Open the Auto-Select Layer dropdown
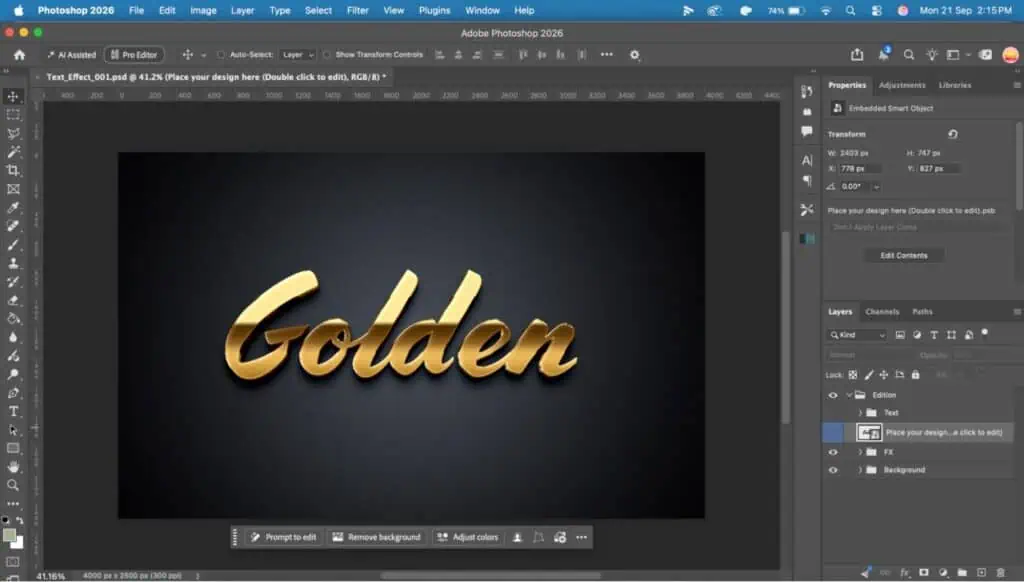 tap(298, 55)
